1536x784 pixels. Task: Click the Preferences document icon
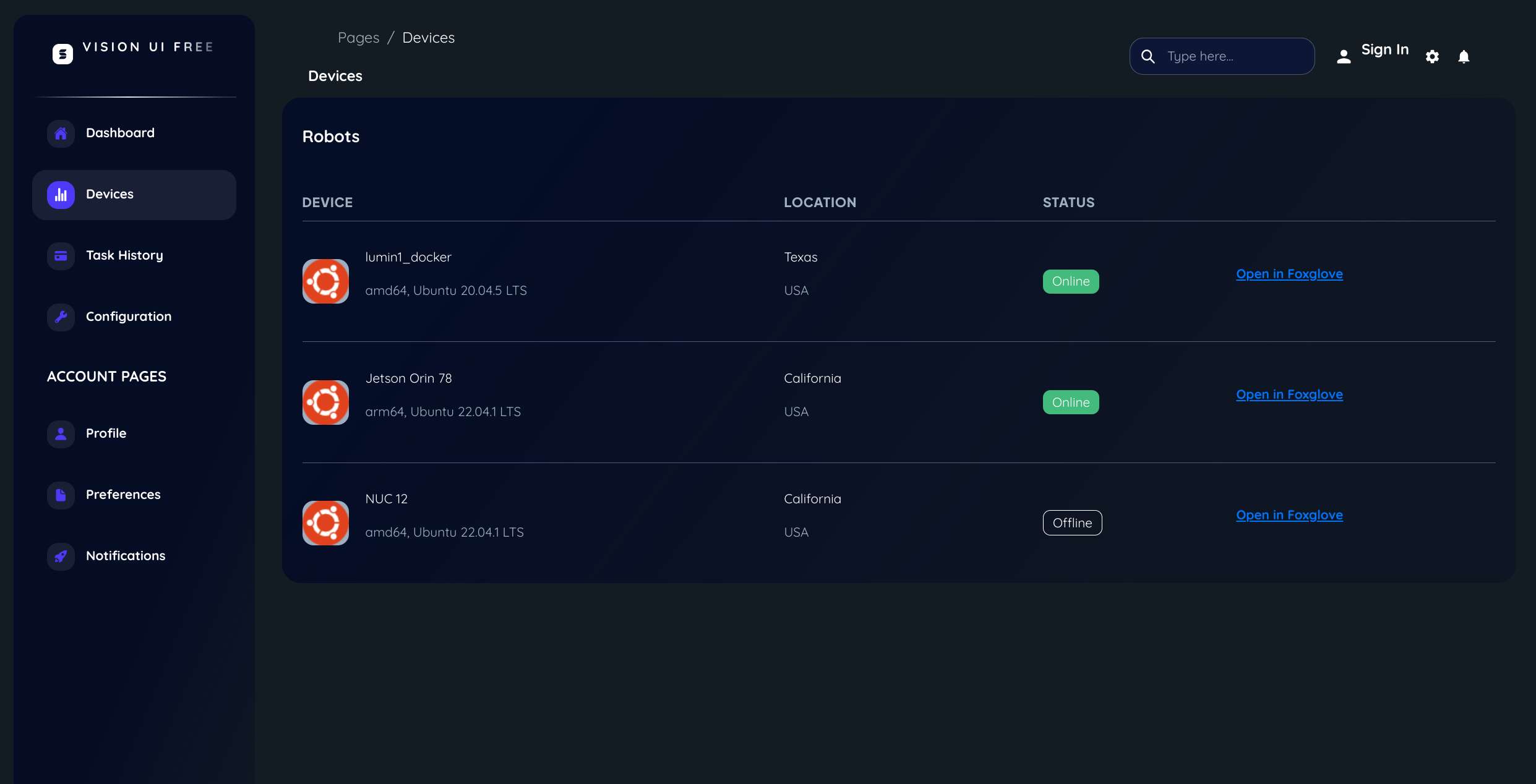[x=61, y=495]
